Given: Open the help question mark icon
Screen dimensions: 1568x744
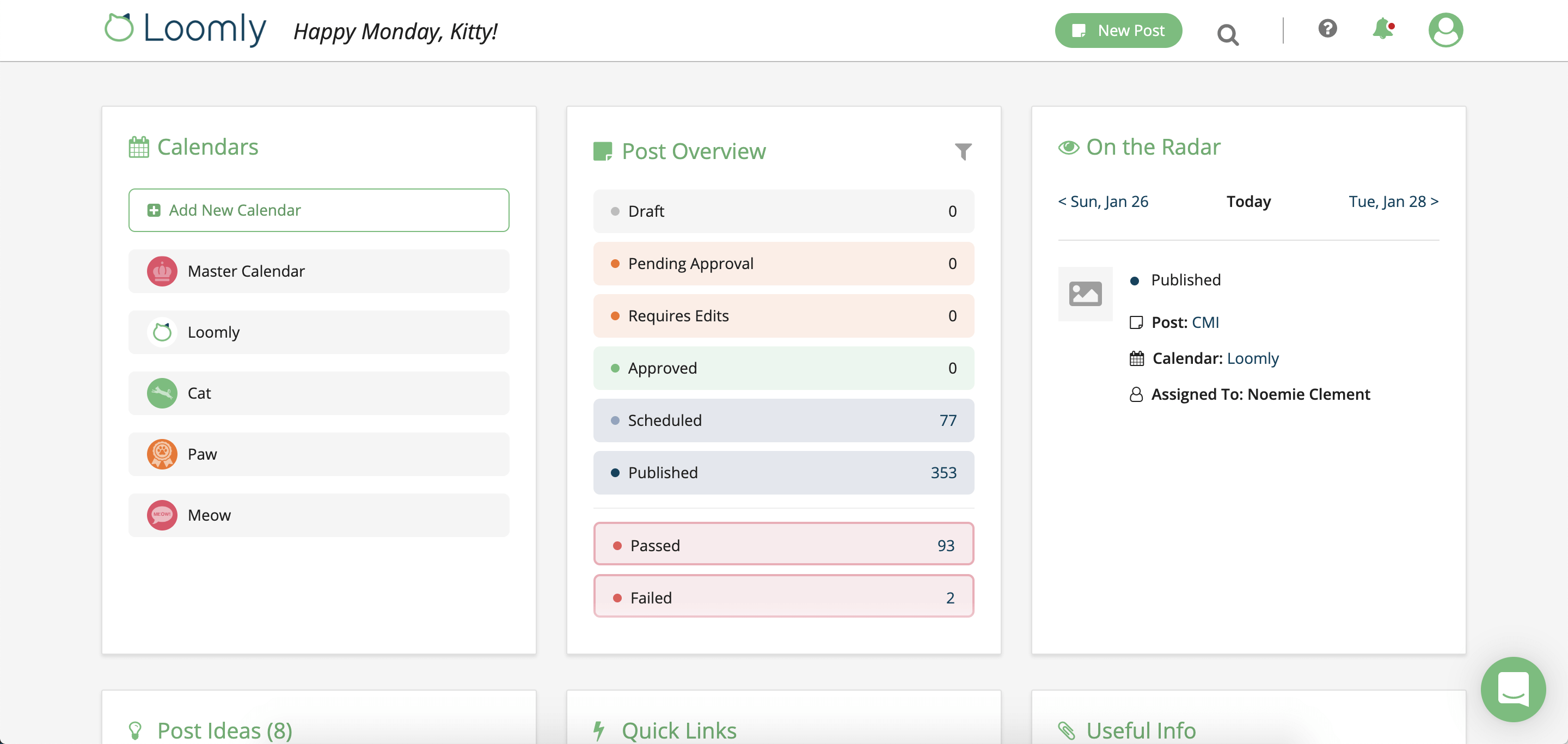Looking at the screenshot, I should pyautogui.click(x=1328, y=29).
